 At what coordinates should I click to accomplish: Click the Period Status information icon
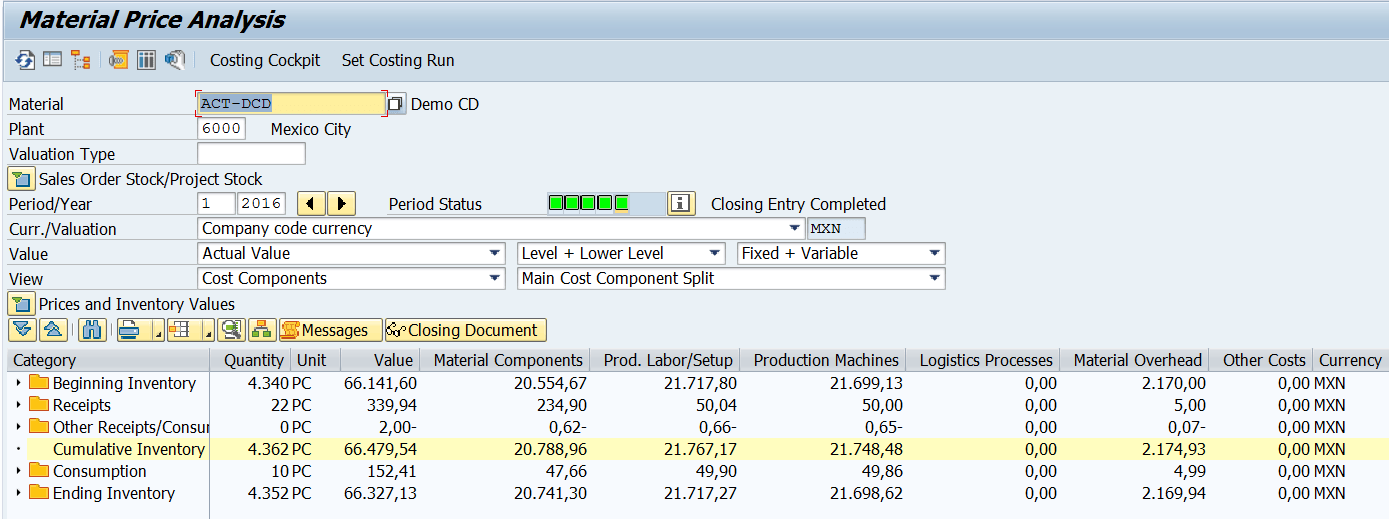681,204
